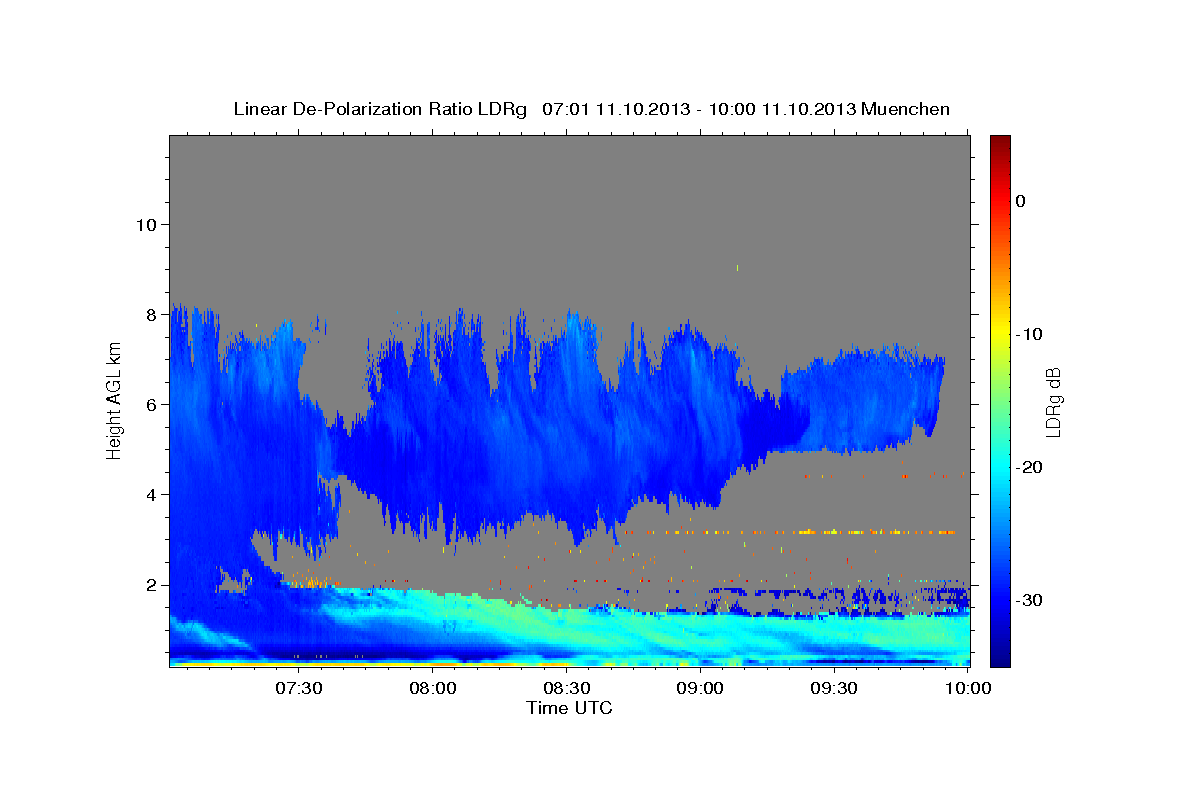
Task: Click the plot title 'Linear De-Polarization Ratio LDRg'
Action: click(x=379, y=109)
